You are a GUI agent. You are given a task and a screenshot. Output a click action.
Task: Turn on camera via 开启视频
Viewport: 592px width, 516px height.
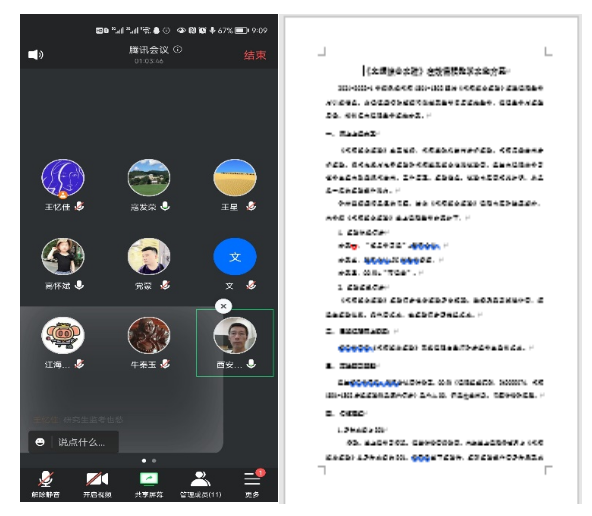pyautogui.click(x=97, y=484)
